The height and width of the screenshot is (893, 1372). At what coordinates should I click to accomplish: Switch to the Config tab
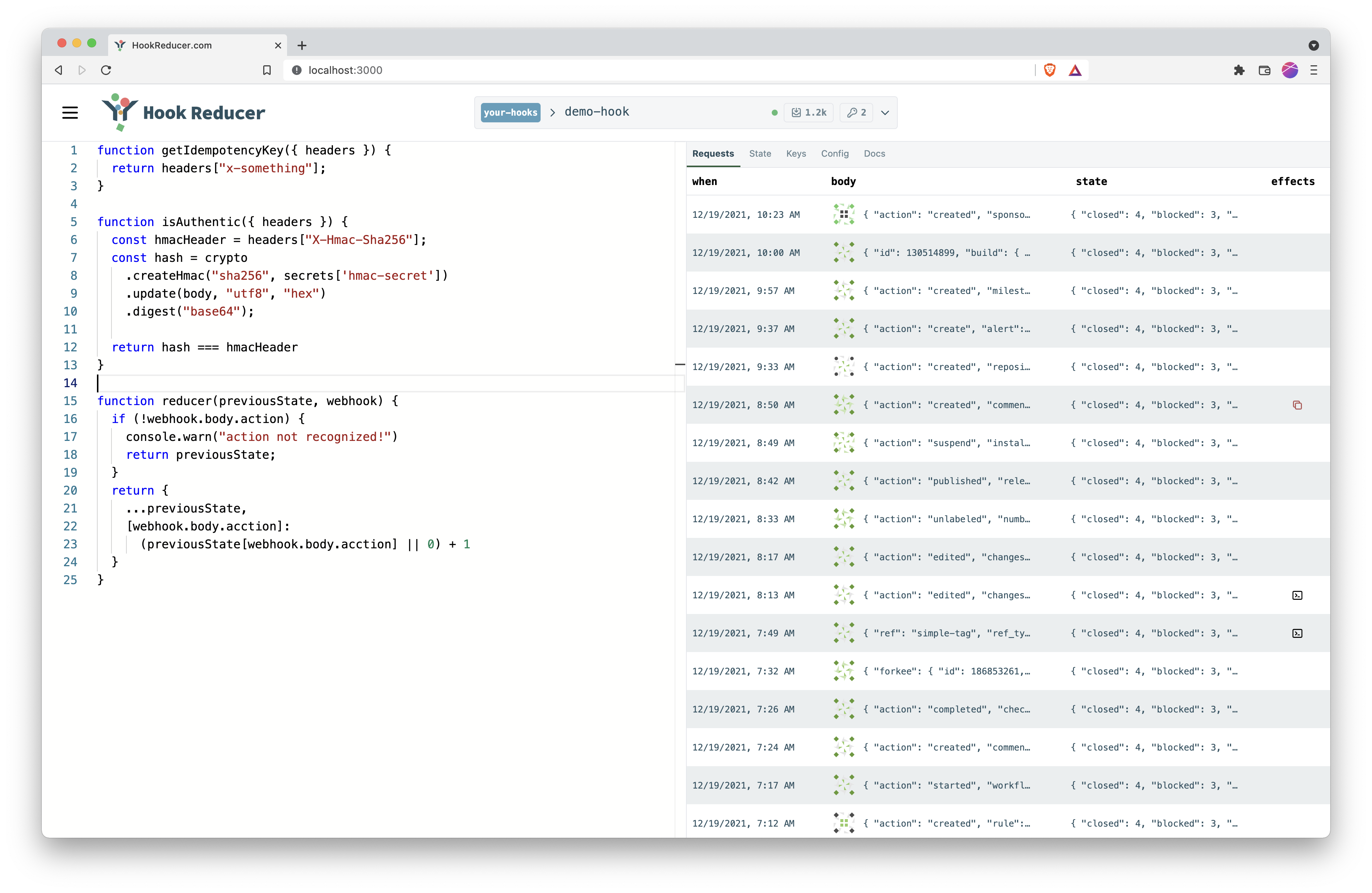(835, 153)
